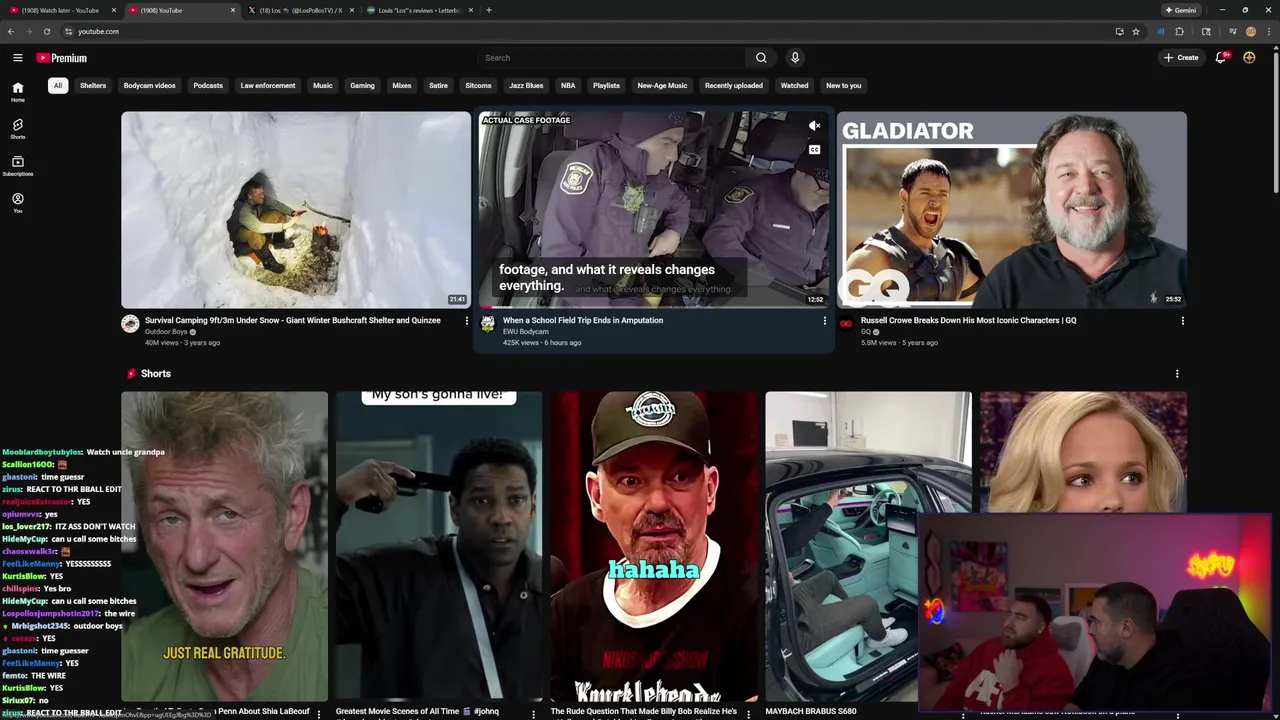
Task: Filter feed by Shelters chip
Action: (x=93, y=85)
